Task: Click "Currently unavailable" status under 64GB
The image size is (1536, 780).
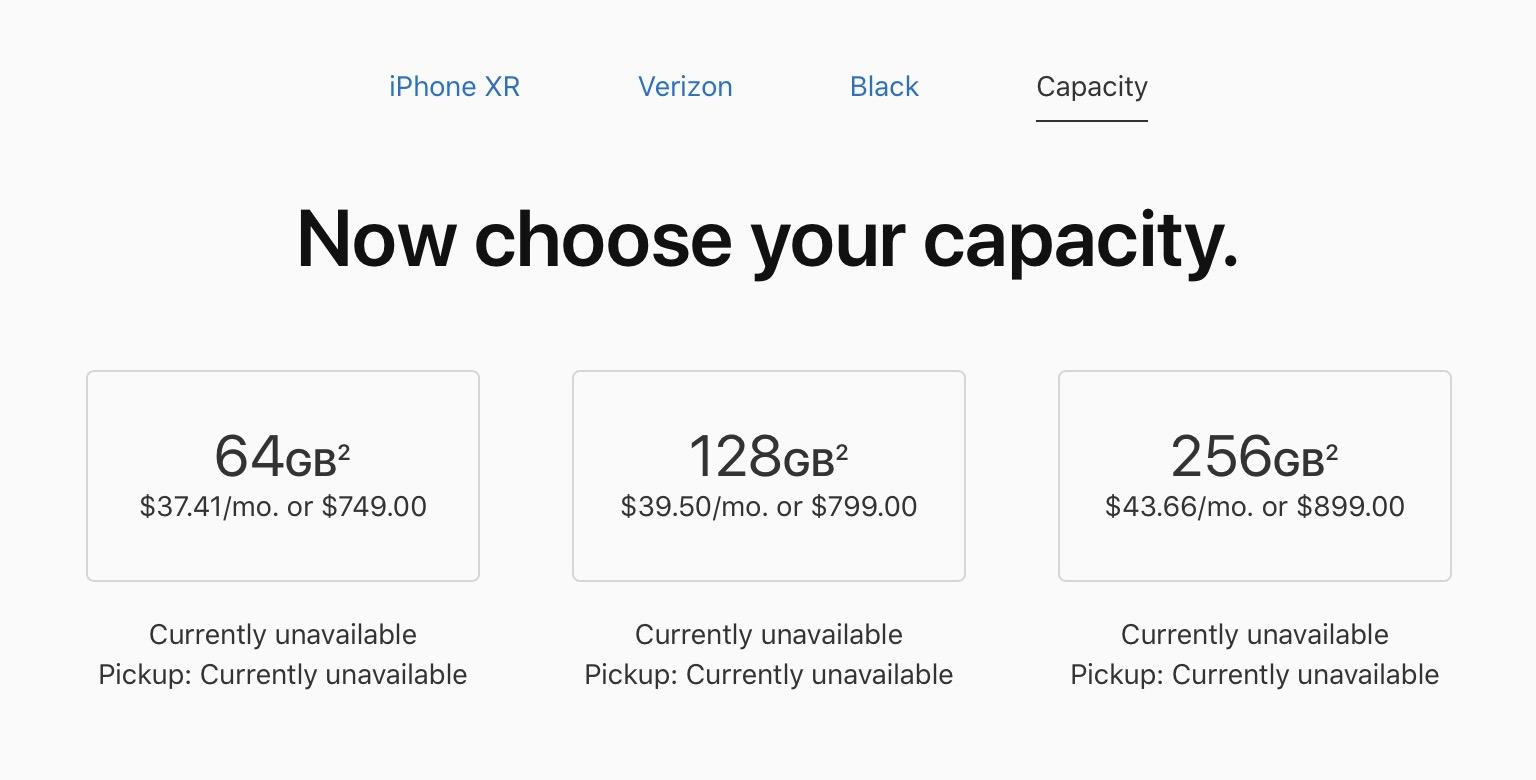Action: 283,635
